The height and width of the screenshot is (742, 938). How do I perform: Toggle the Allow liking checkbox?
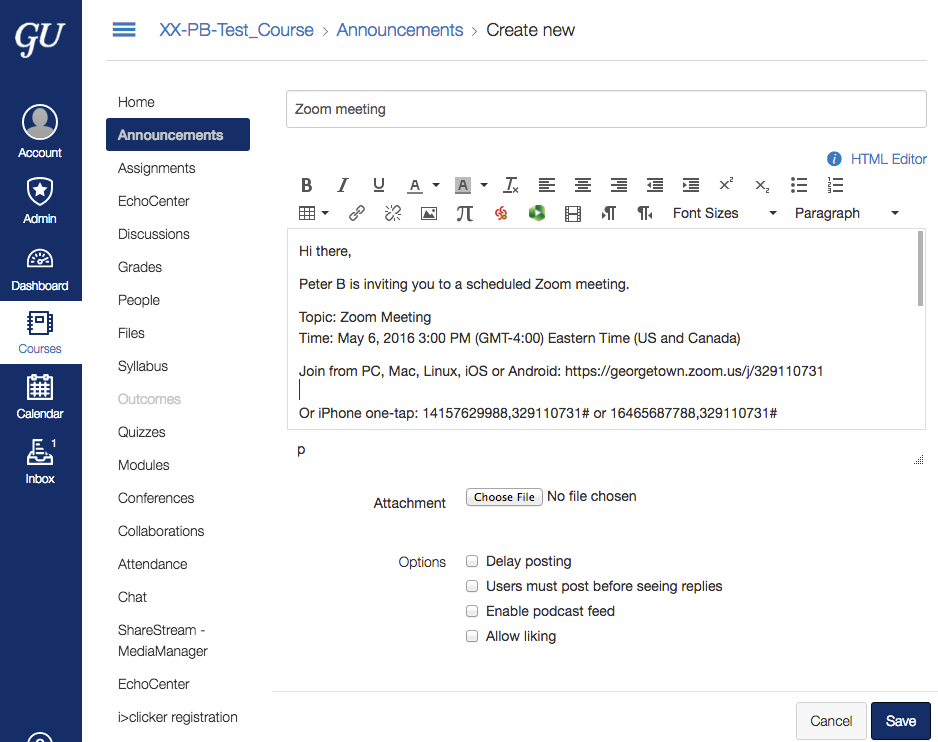pyautogui.click(x=472, y=636)
